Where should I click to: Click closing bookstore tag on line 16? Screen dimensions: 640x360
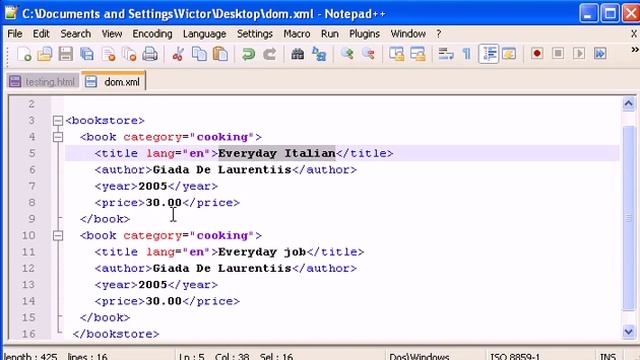click(116, 334)
